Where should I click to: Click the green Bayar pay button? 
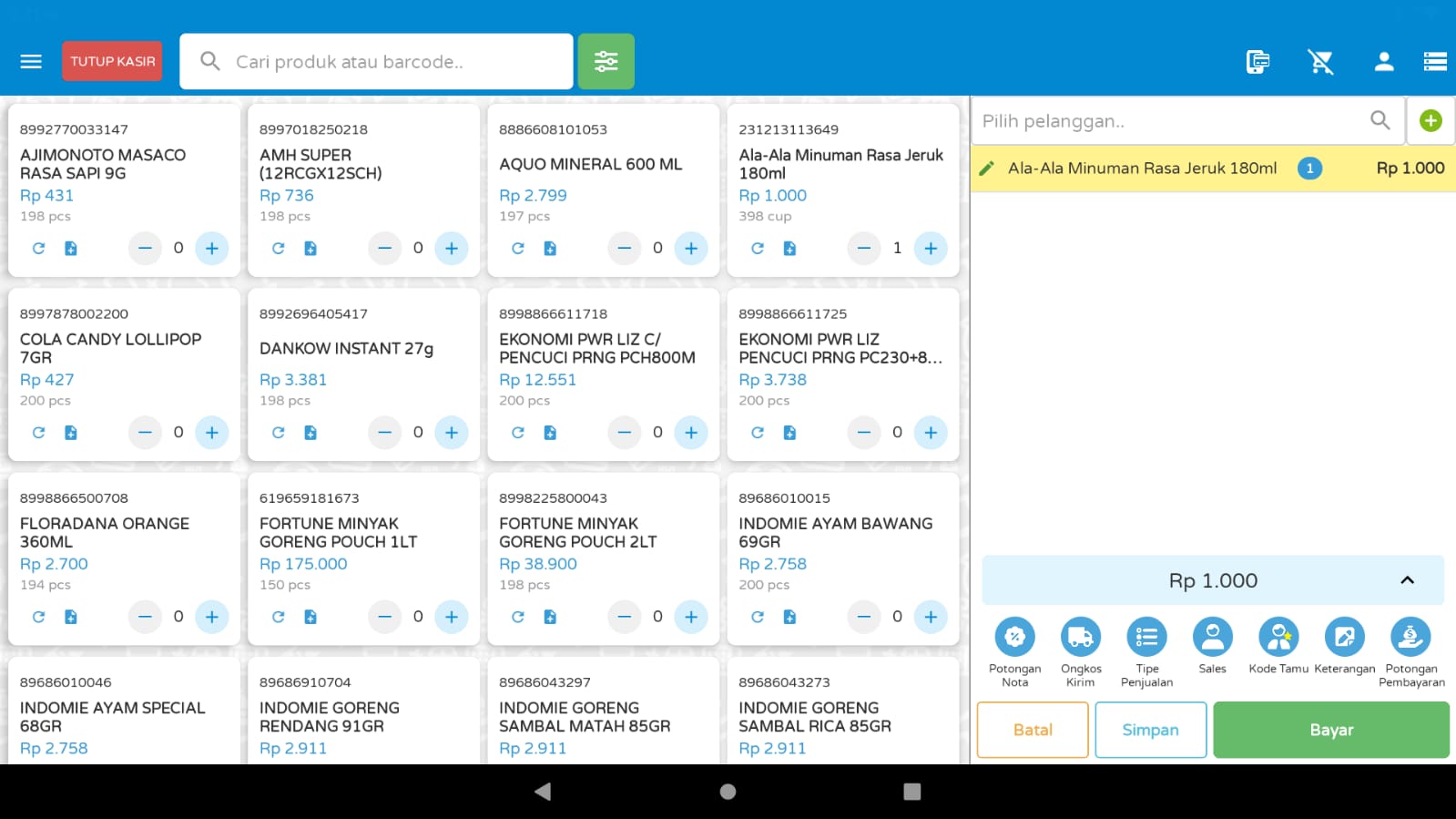click(x=1331, y=730)
